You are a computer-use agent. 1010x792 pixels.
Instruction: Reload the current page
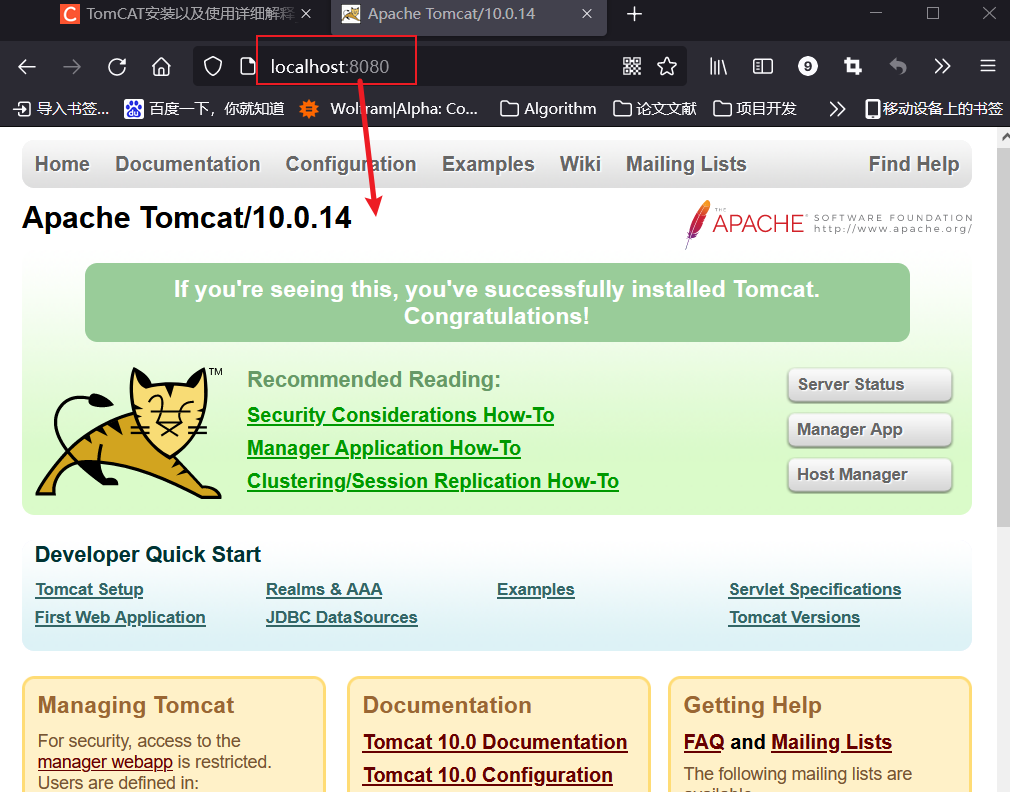(117, 66)
